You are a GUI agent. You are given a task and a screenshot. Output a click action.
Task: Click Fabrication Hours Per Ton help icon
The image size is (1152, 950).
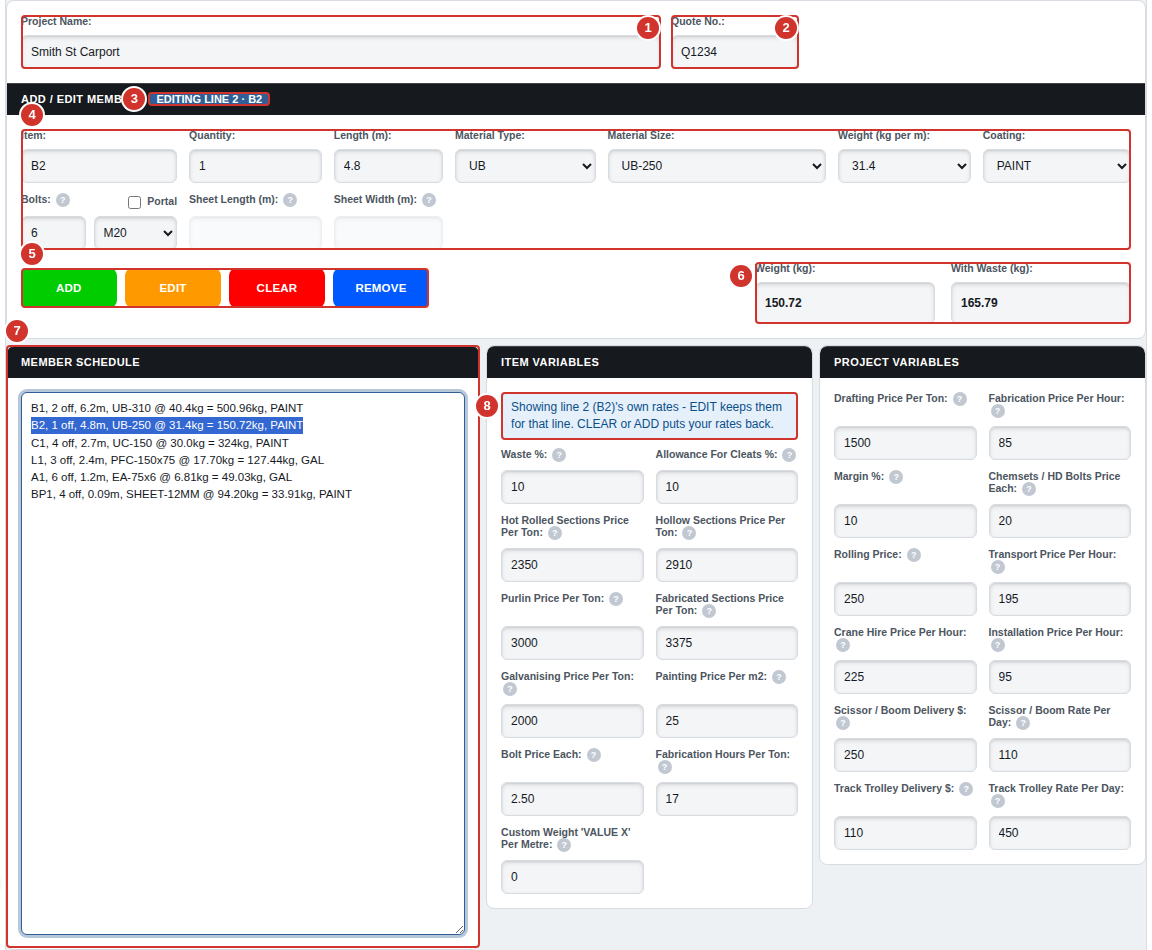pyautogui.click(x=665, y=767)
